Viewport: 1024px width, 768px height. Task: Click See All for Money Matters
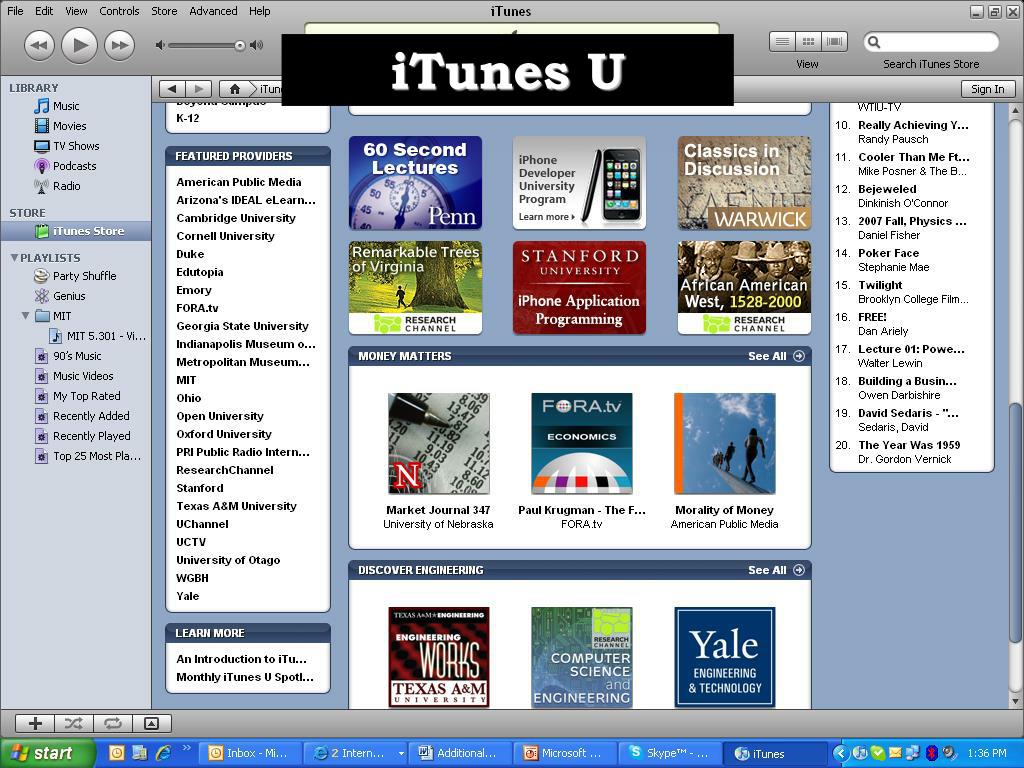[776, 356]
